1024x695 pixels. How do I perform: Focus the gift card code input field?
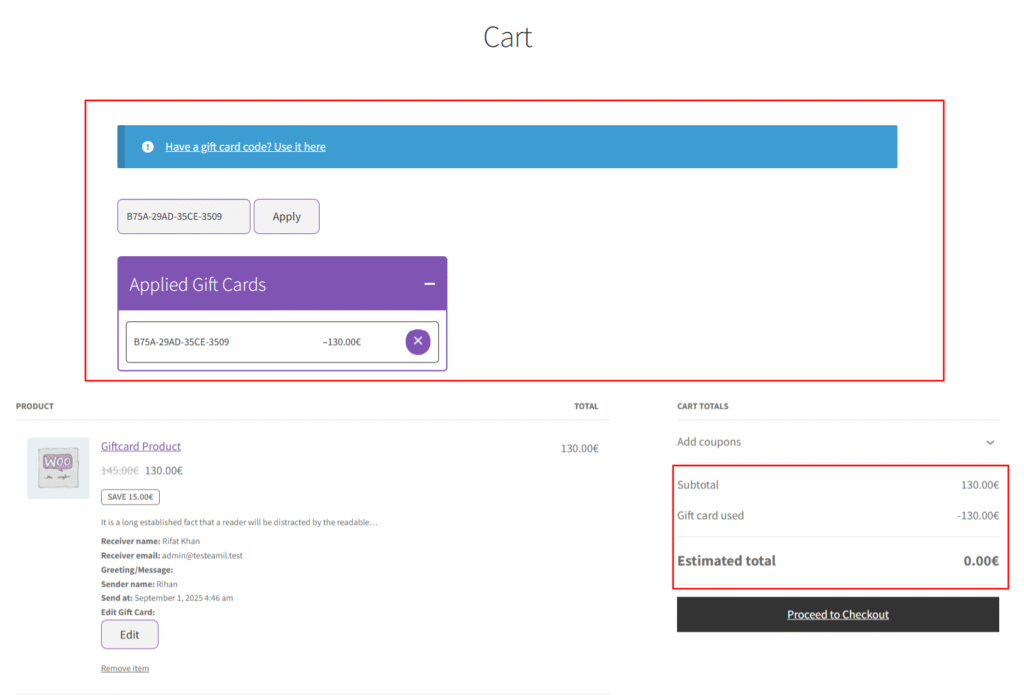click(184, 216)
